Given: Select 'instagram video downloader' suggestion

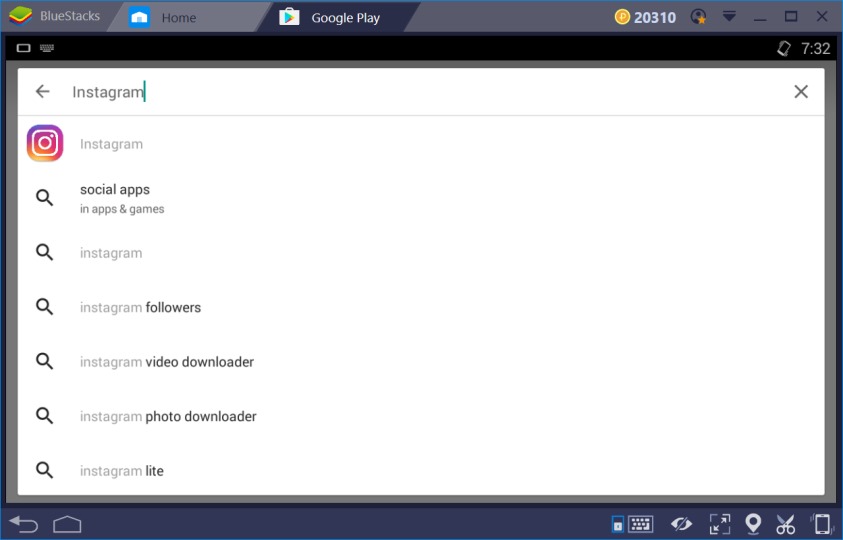Looking at the screenshot, I should (421, 361).
